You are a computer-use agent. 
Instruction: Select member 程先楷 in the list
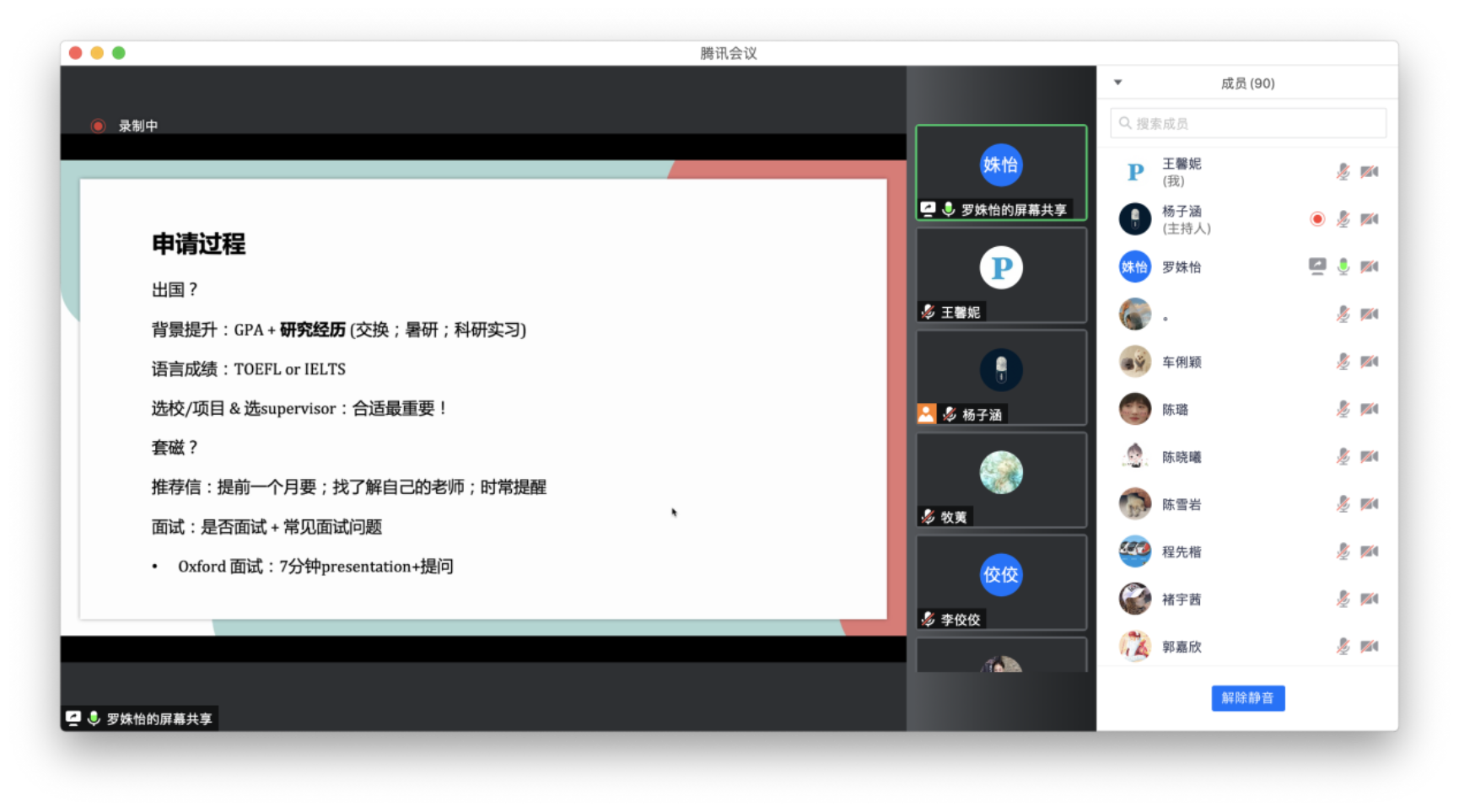pyautogui.click(x=1182, y=552)
